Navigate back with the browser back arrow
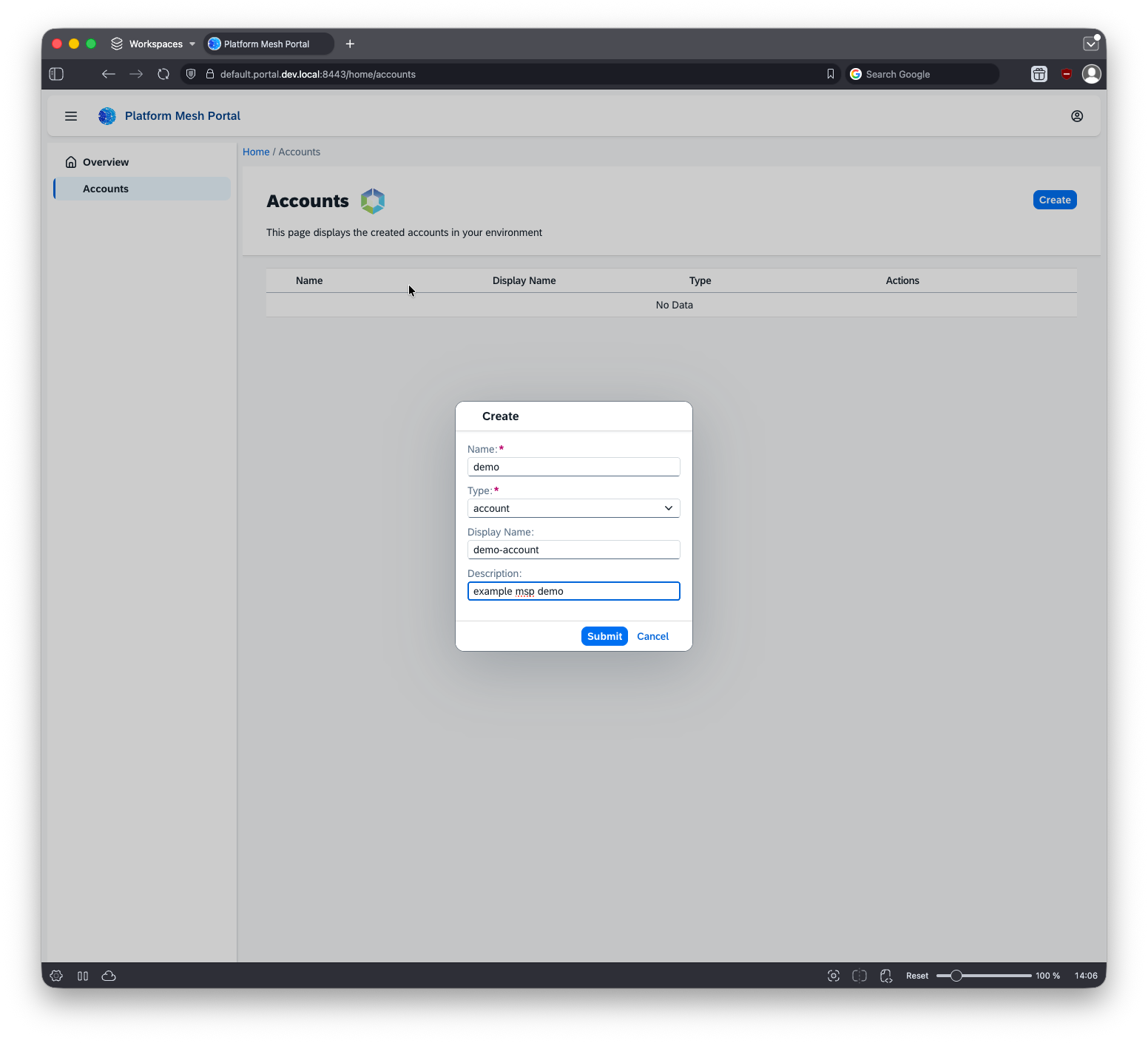Viewport: 1148px width, 1043px height. pyautogui.click(x=109, y=74)
